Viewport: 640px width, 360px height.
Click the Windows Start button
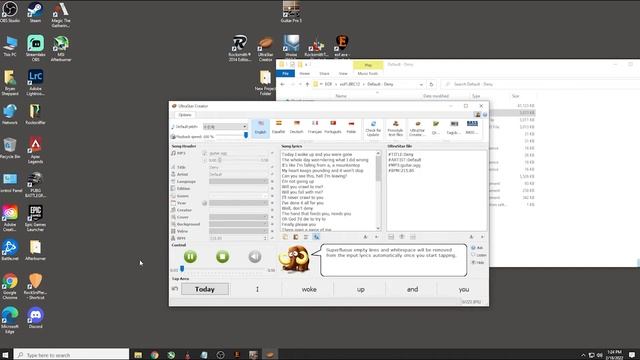(6, 354)
